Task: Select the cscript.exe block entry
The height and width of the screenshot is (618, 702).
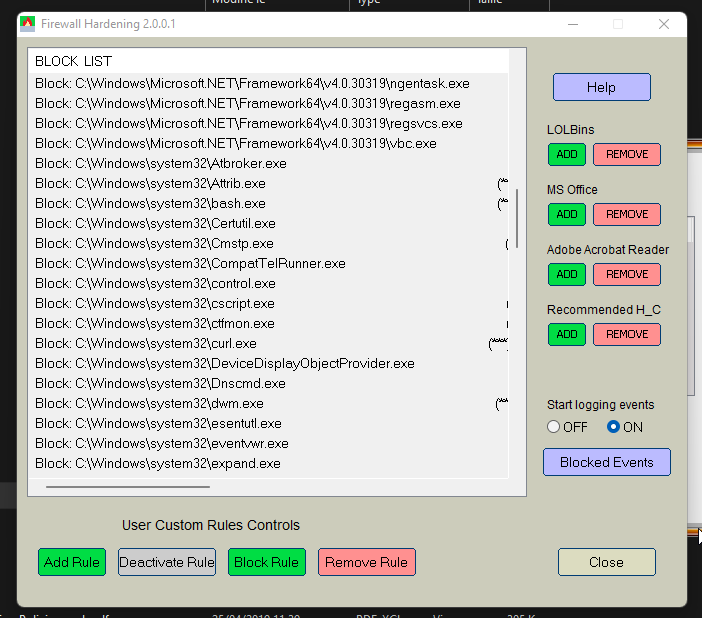Action: coord(268,304)
